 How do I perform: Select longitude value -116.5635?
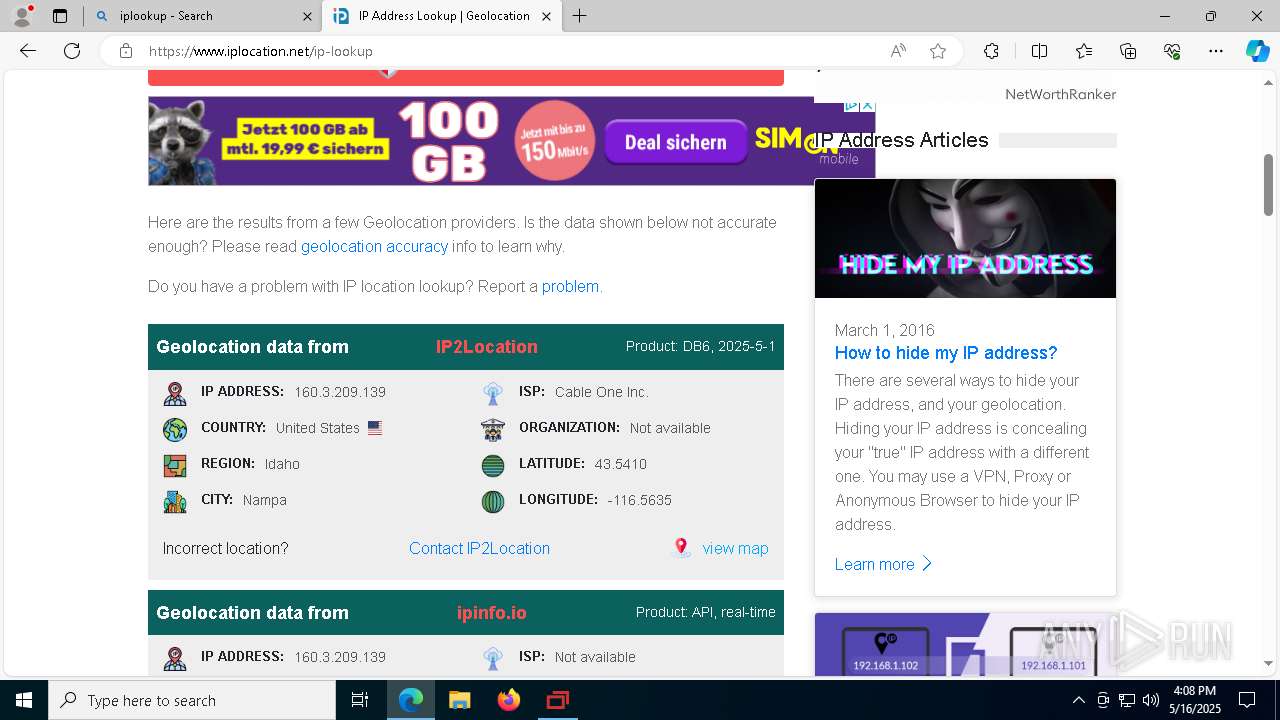tap(639, 500)
